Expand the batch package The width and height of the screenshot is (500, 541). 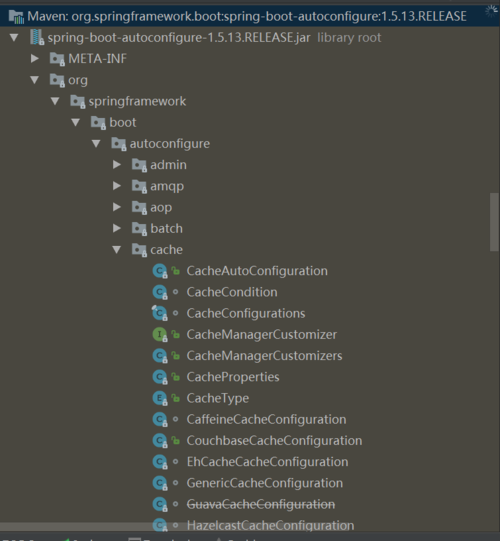117,228
